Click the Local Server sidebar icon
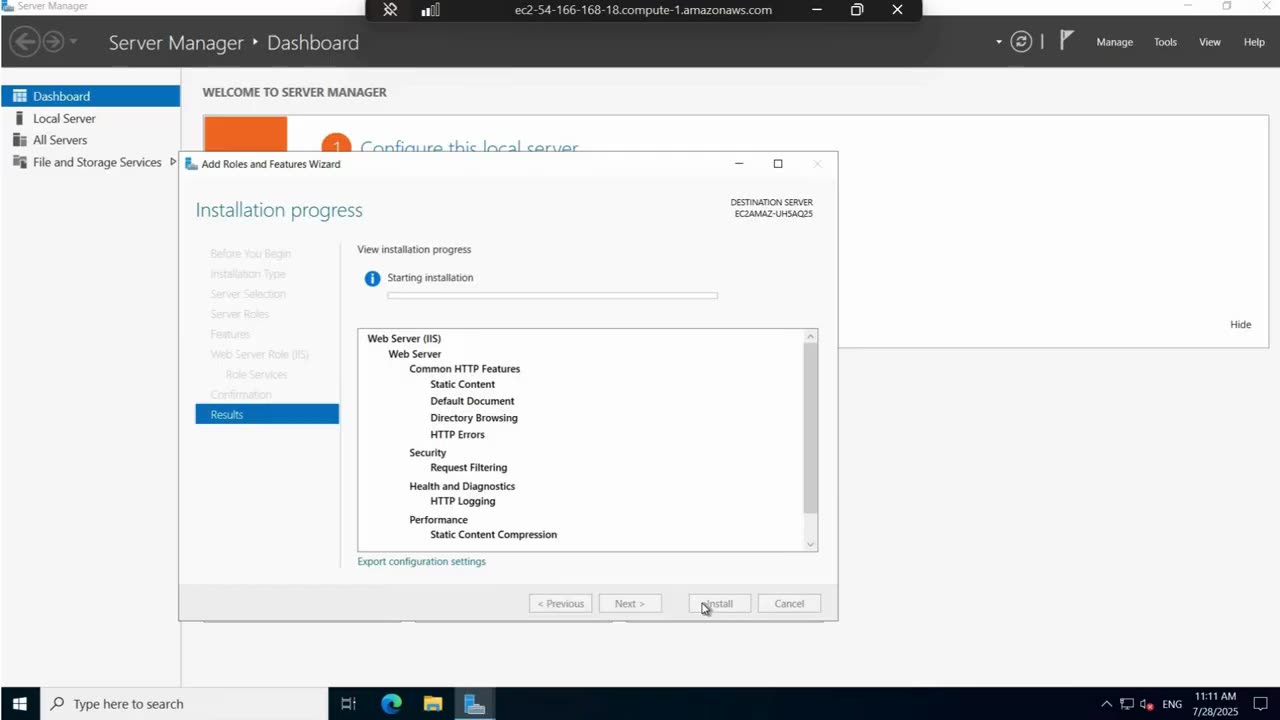 click(x=19, y=118)
